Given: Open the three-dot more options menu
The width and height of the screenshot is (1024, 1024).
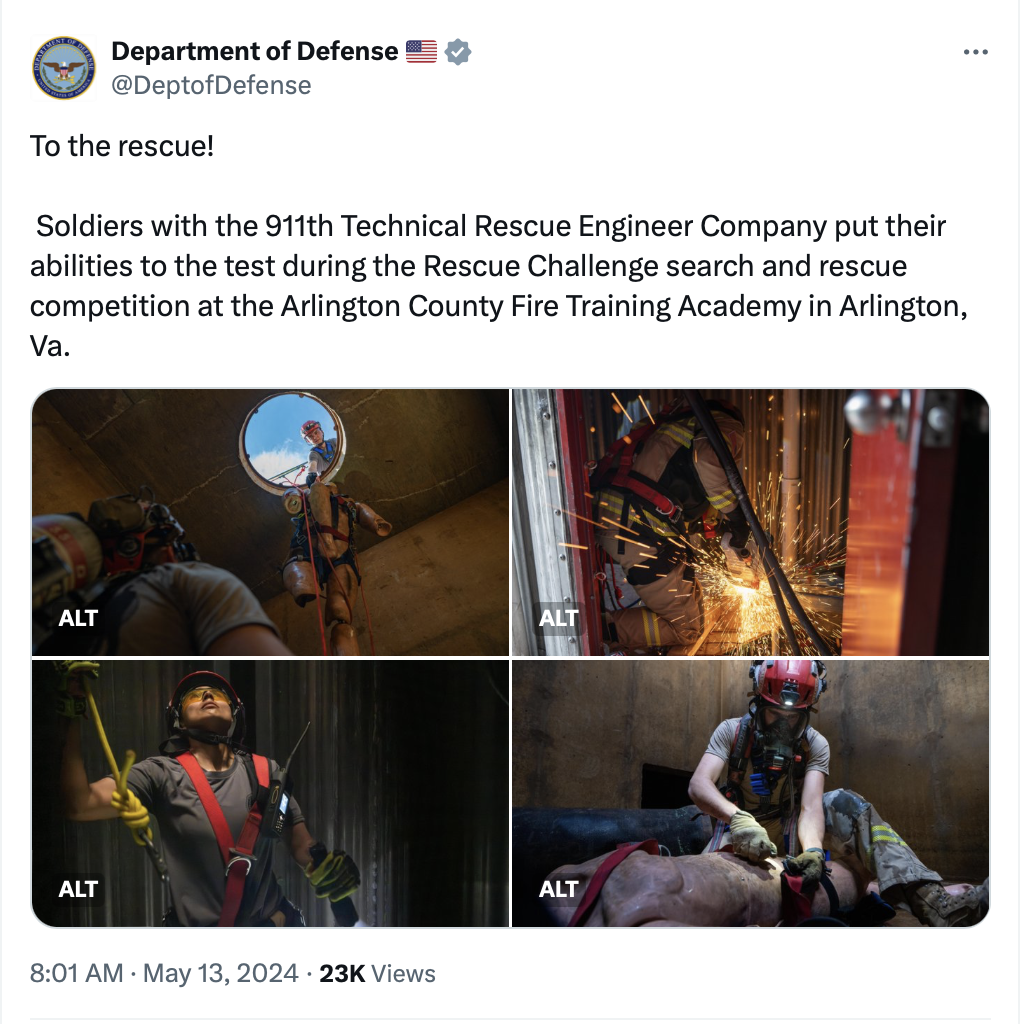Looking at the screenshot, I should 975,52.
